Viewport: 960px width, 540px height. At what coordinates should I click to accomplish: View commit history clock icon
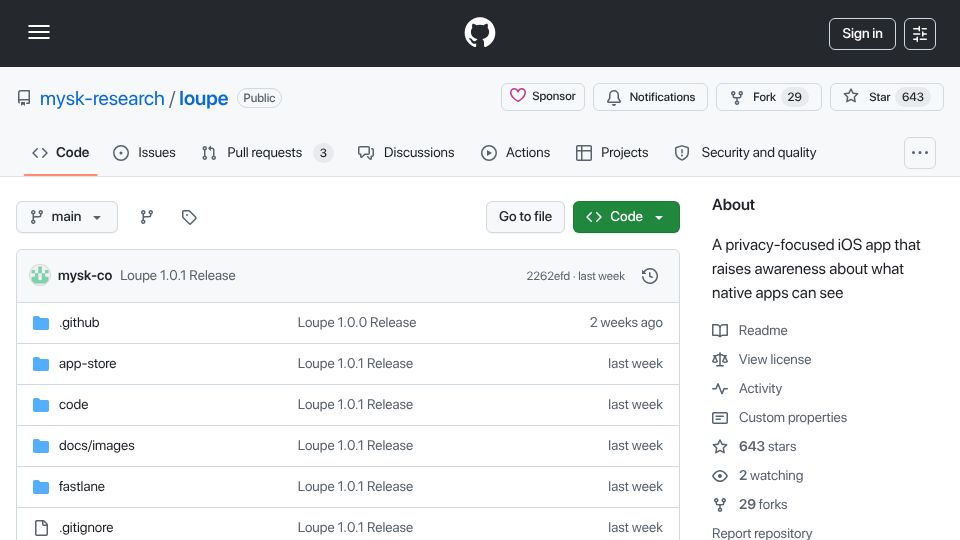(x=650, y=276)
